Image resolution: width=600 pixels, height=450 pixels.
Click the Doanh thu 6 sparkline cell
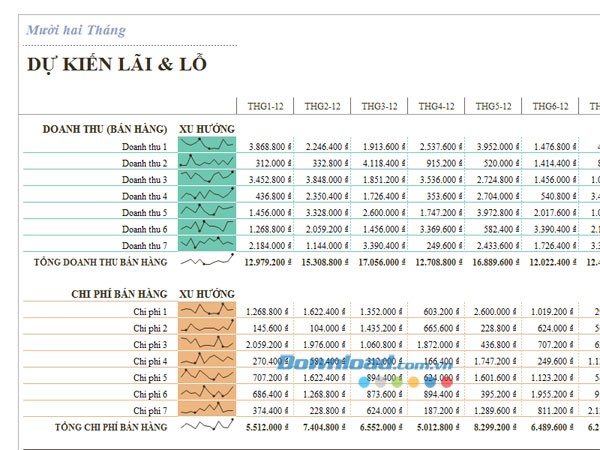206,228
